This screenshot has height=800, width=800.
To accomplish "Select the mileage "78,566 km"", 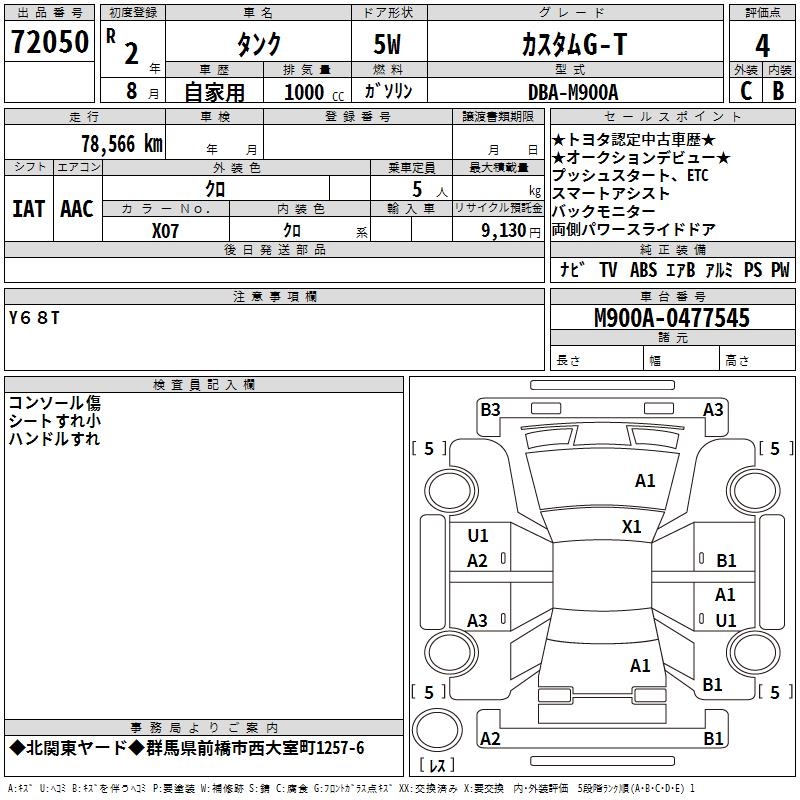I will pyautogui.click(x=122, y=144).
